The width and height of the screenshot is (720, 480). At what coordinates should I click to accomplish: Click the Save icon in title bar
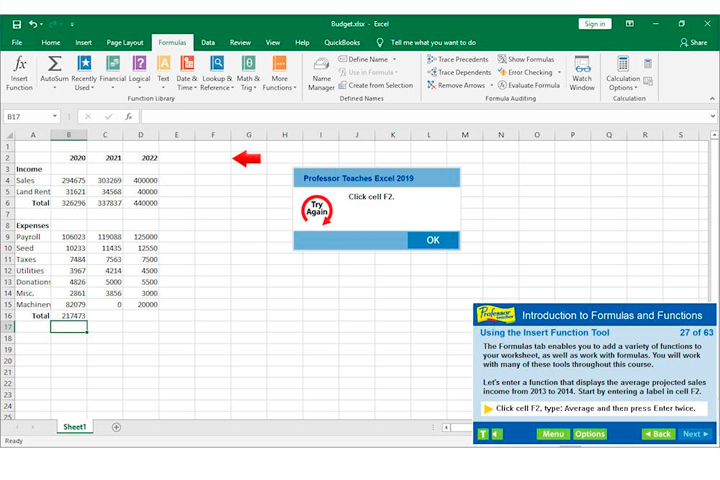coord(17,24)
